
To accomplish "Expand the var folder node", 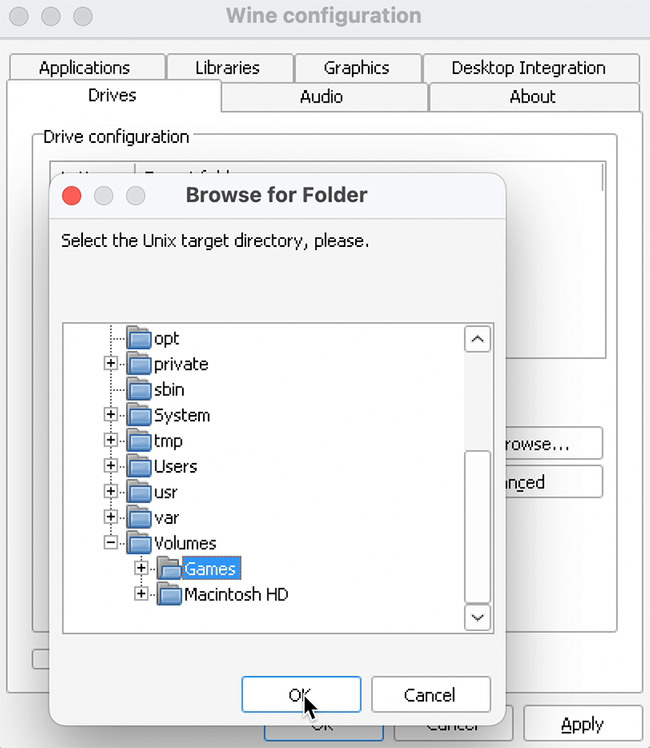I will 111,517.
